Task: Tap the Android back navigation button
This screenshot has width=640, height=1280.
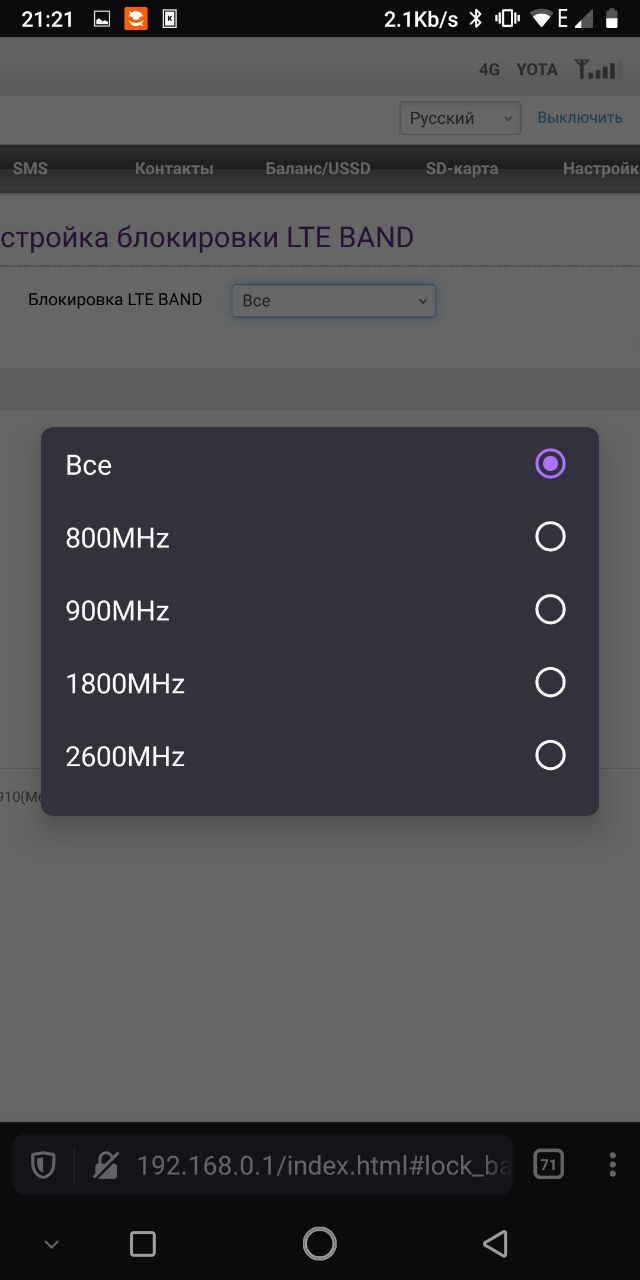Action: (x=495, y=1243)
